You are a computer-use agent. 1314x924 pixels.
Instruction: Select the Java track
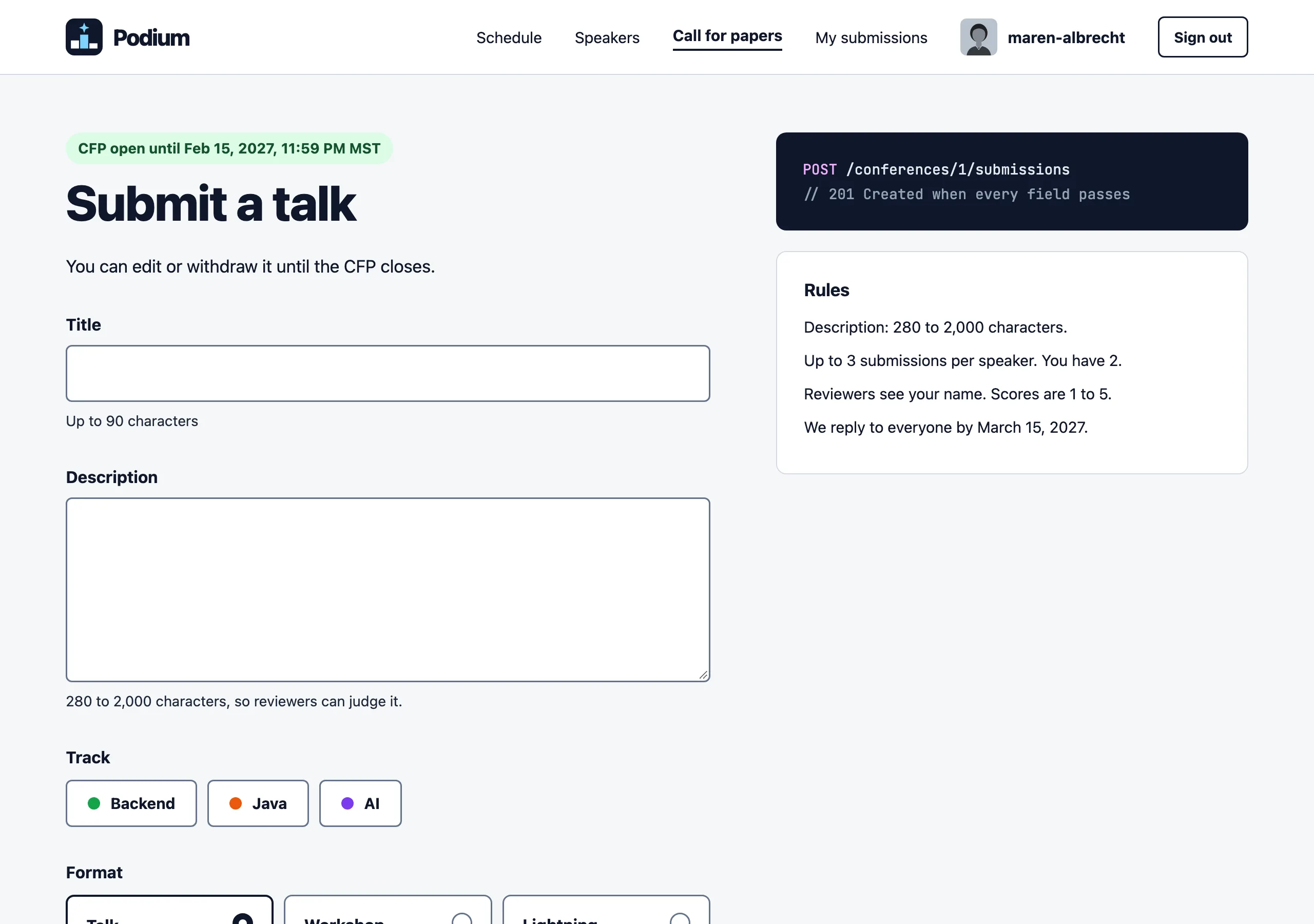point(258,803)
